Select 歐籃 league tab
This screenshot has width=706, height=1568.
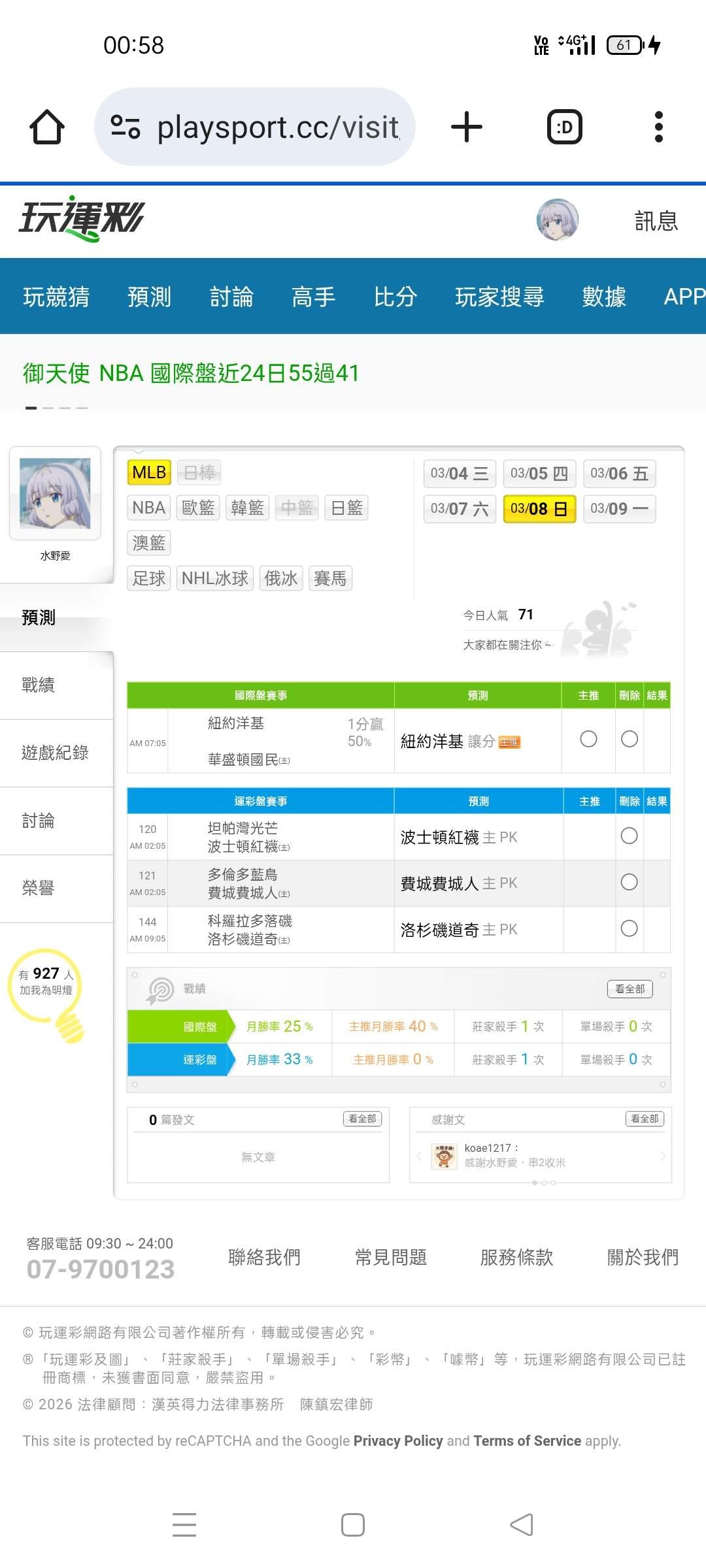coord(198,508)
